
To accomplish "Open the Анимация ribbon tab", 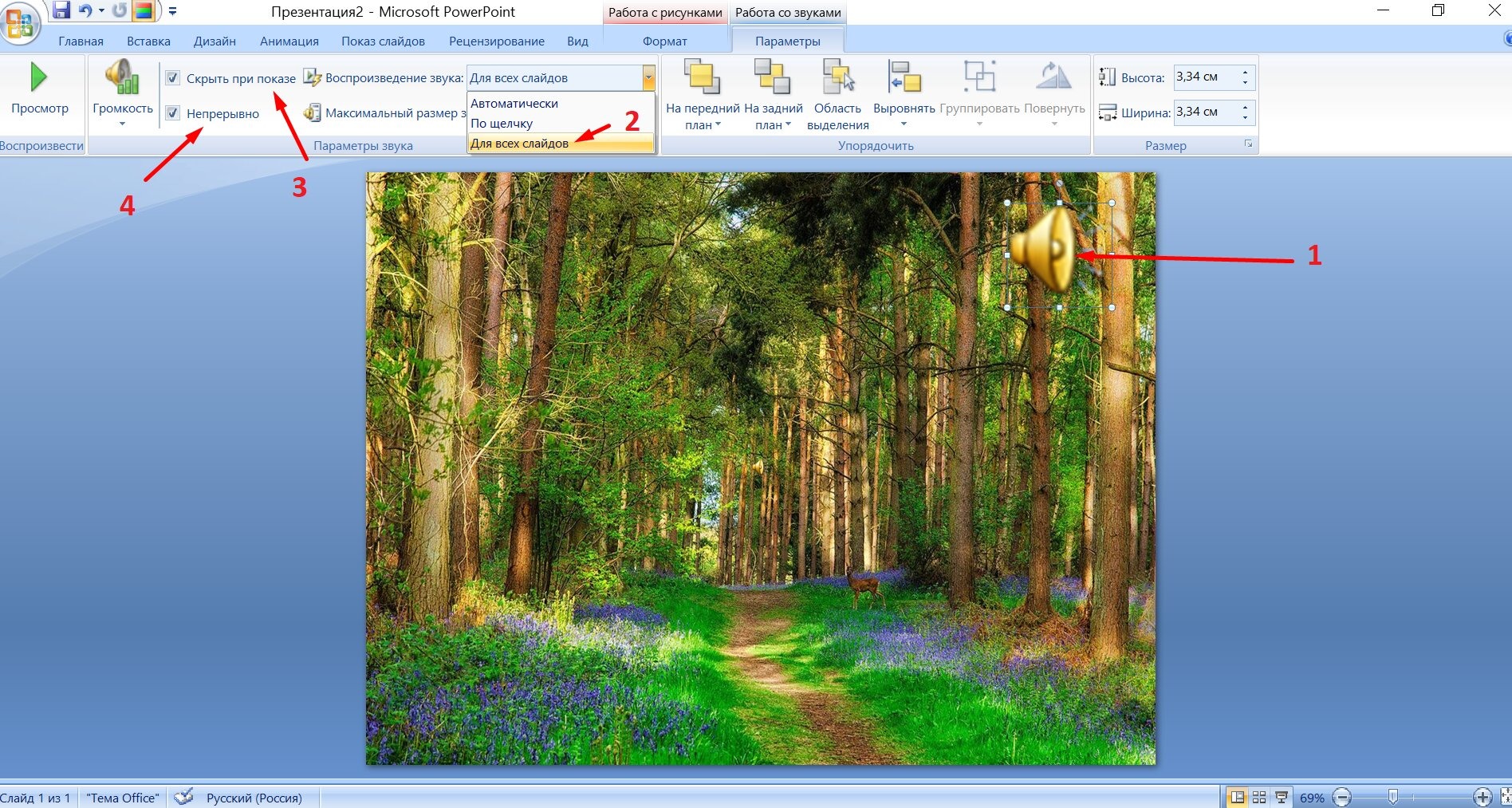I will tap(289, 41).
